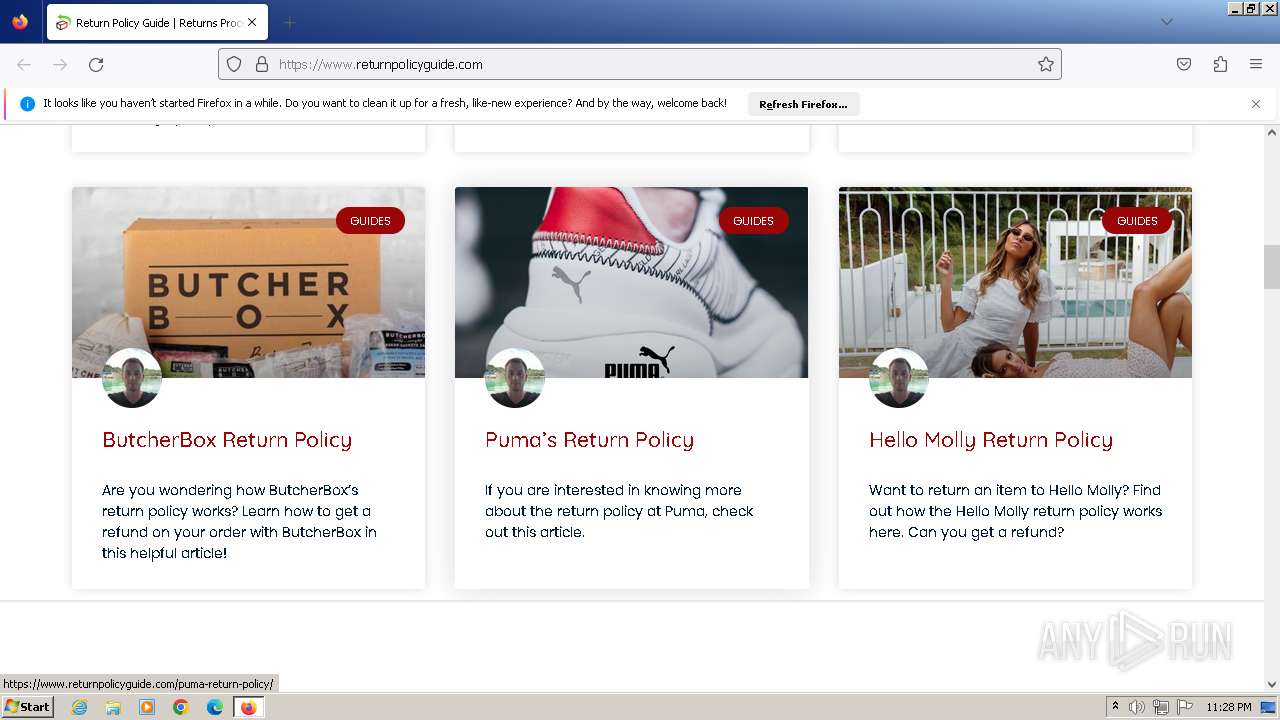Click GUIDES badge on ButcherBox card

[370, 221]
